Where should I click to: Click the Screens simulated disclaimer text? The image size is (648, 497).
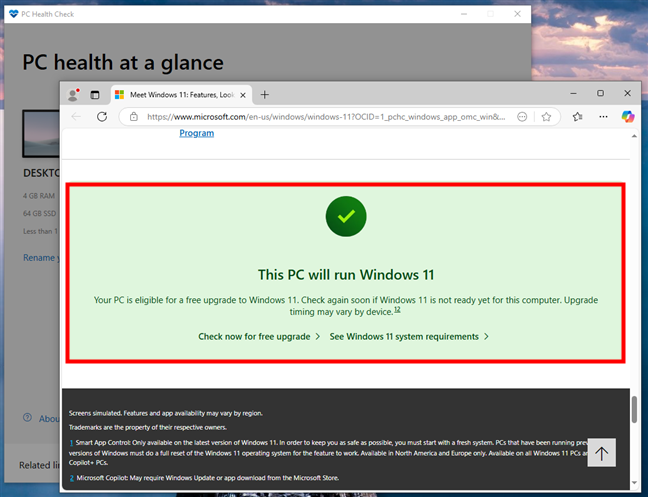click(166, 413)
